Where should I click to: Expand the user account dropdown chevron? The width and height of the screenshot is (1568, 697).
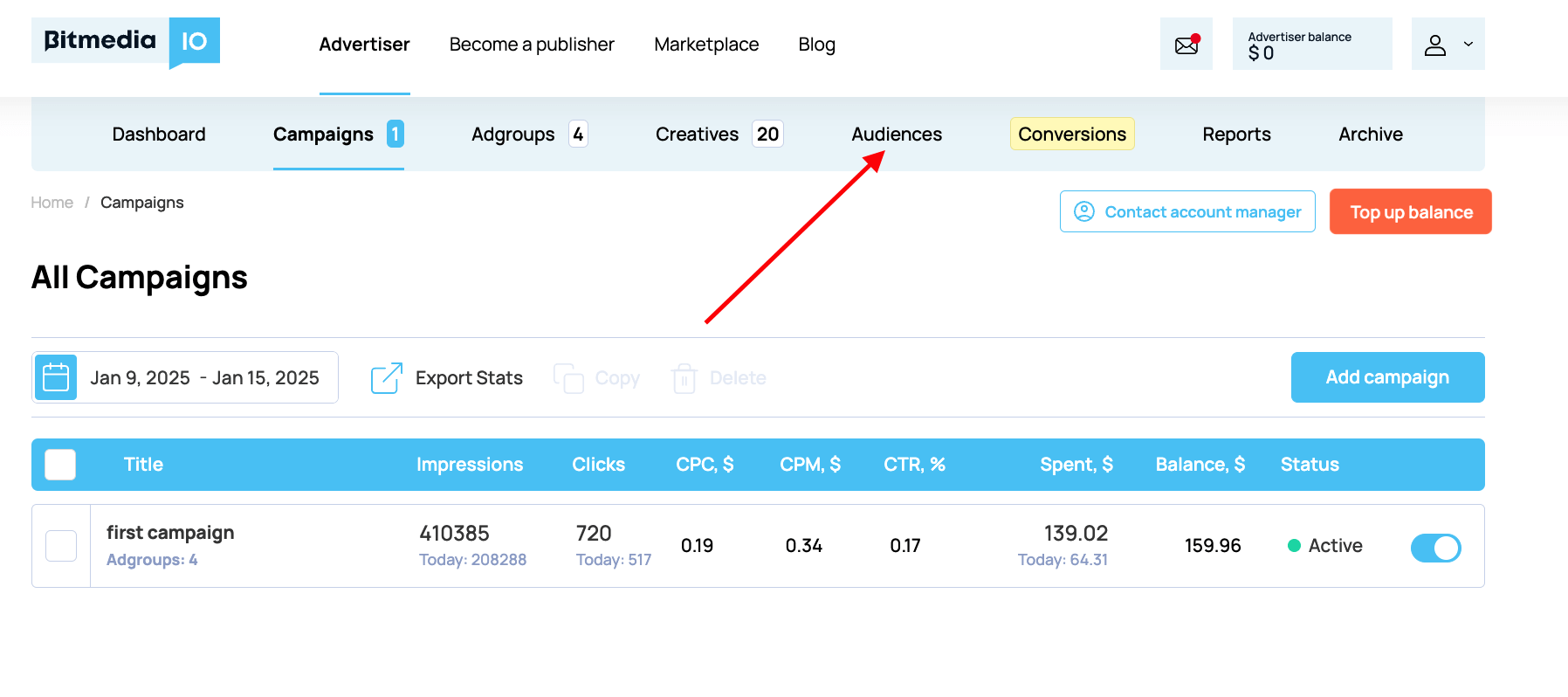pyautogui.click(x=1468, y=45)
